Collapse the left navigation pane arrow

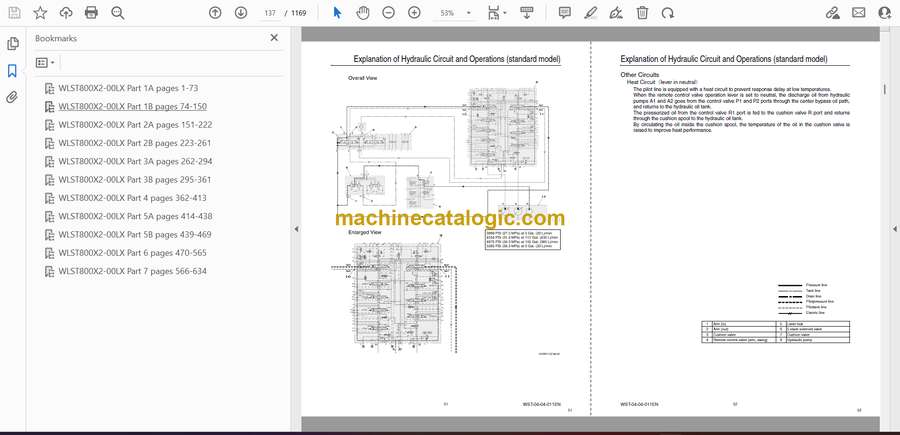tap(296, 229)
